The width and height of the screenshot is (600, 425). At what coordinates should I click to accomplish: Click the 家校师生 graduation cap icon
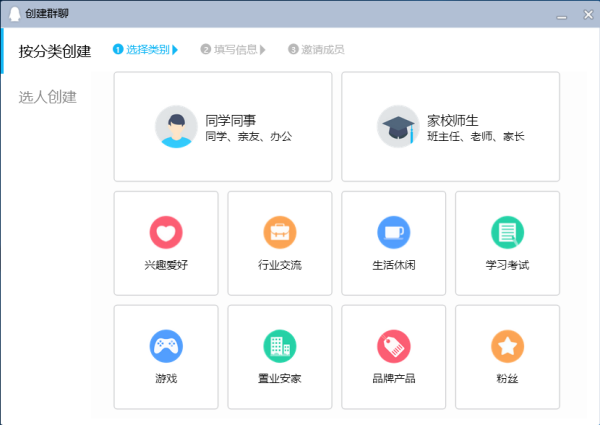398,127
